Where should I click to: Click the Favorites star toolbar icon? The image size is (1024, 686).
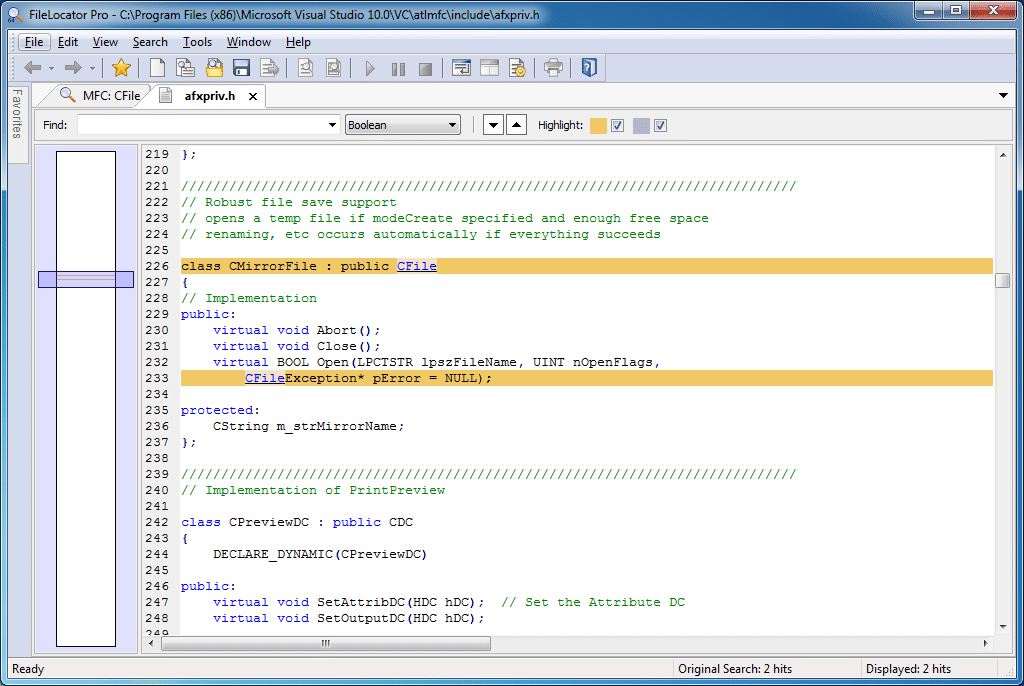click(x=121, y=68)
